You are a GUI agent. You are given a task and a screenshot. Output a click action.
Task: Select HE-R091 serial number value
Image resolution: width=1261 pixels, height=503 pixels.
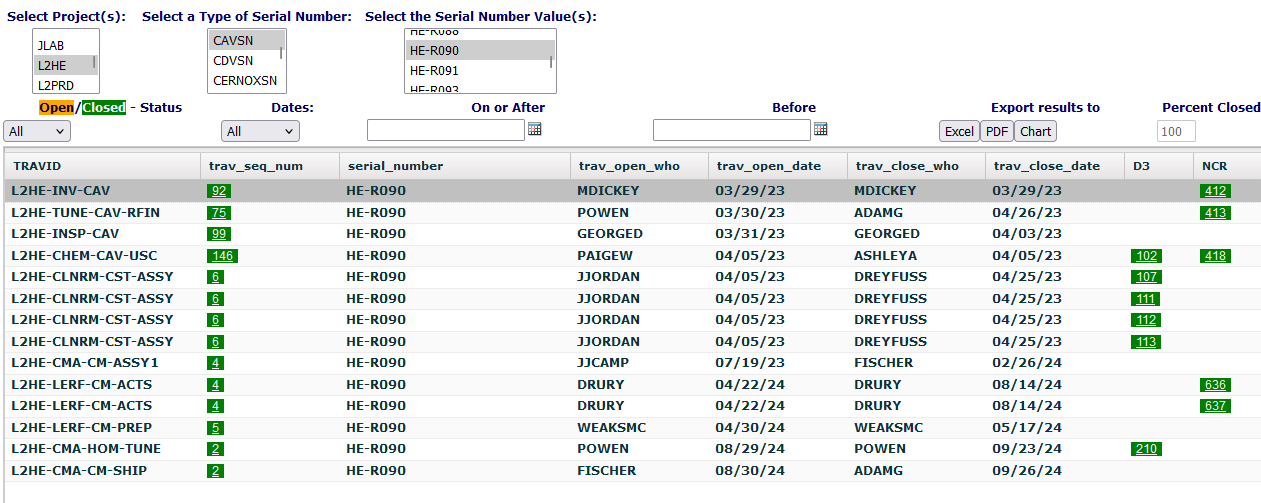click(434, 71)
